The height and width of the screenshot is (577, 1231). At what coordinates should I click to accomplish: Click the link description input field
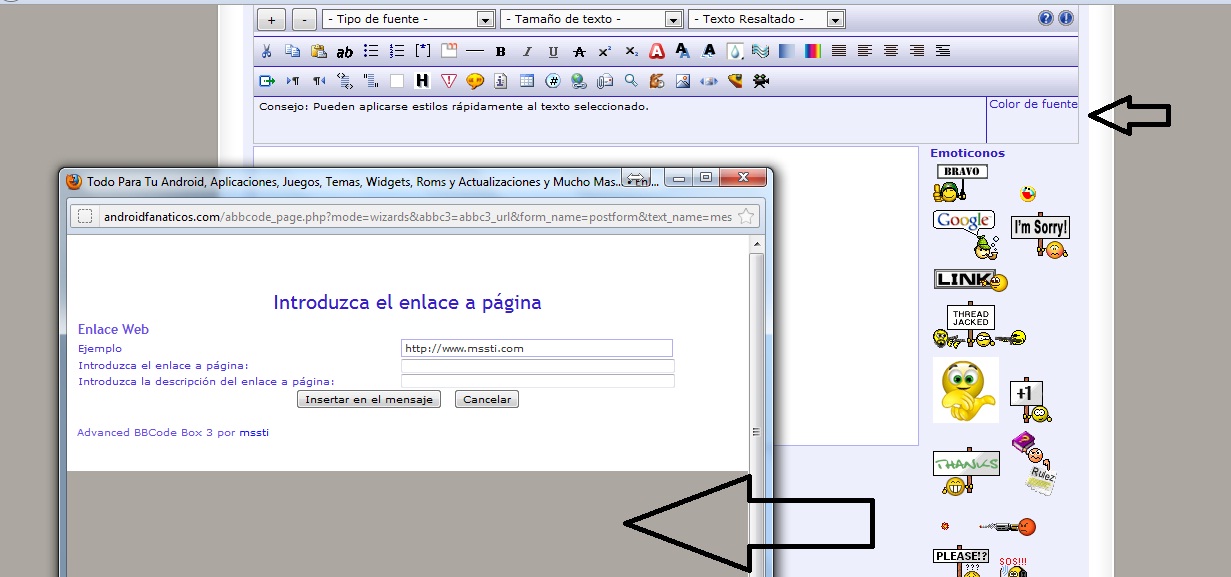pos(537,381)
